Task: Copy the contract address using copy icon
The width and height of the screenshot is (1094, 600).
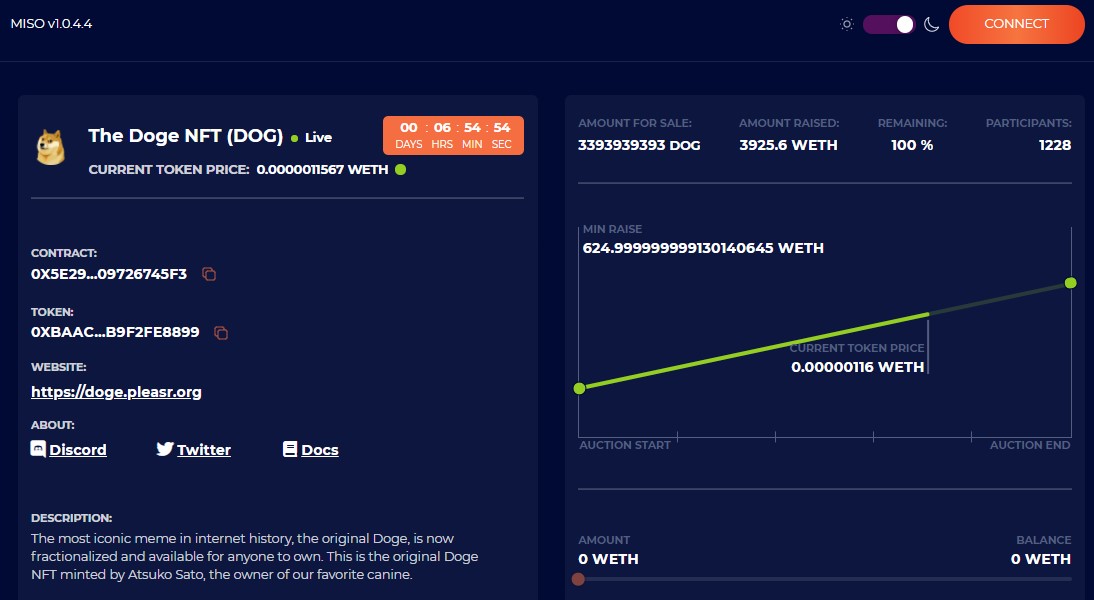Action: click(x=209, y=274)
